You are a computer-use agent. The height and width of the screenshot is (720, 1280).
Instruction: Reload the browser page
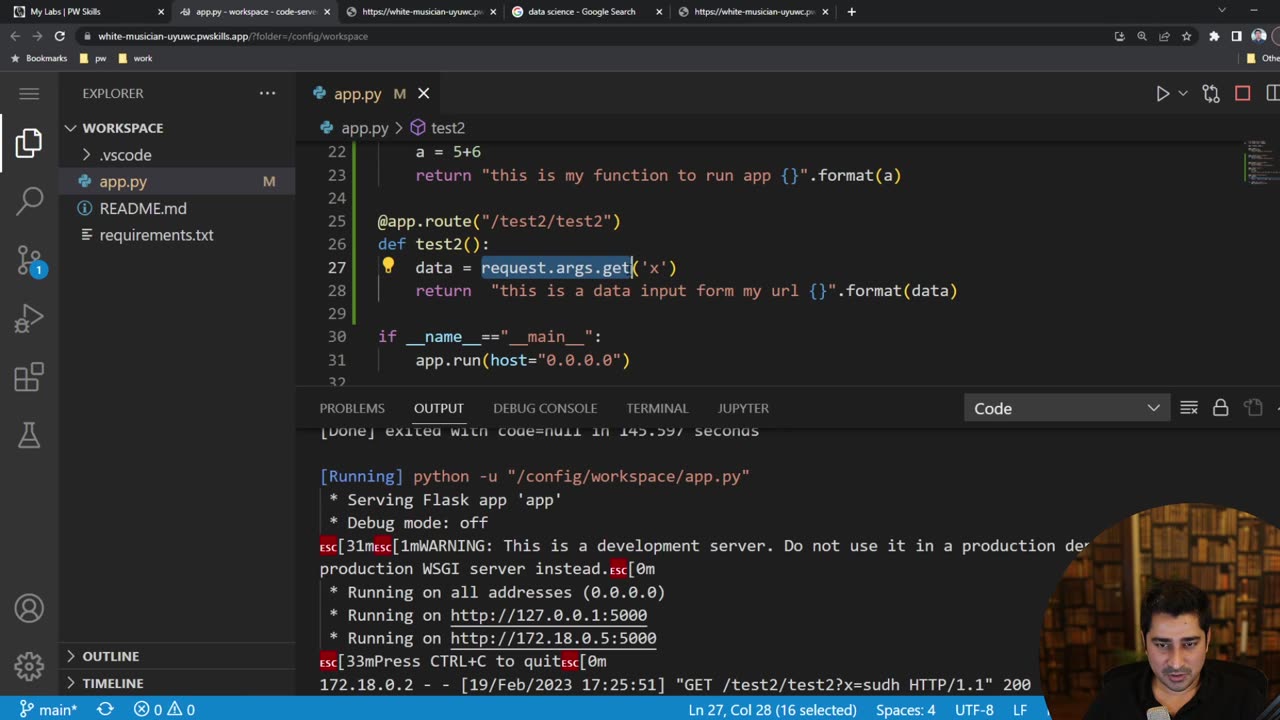(x=59, y=36)
